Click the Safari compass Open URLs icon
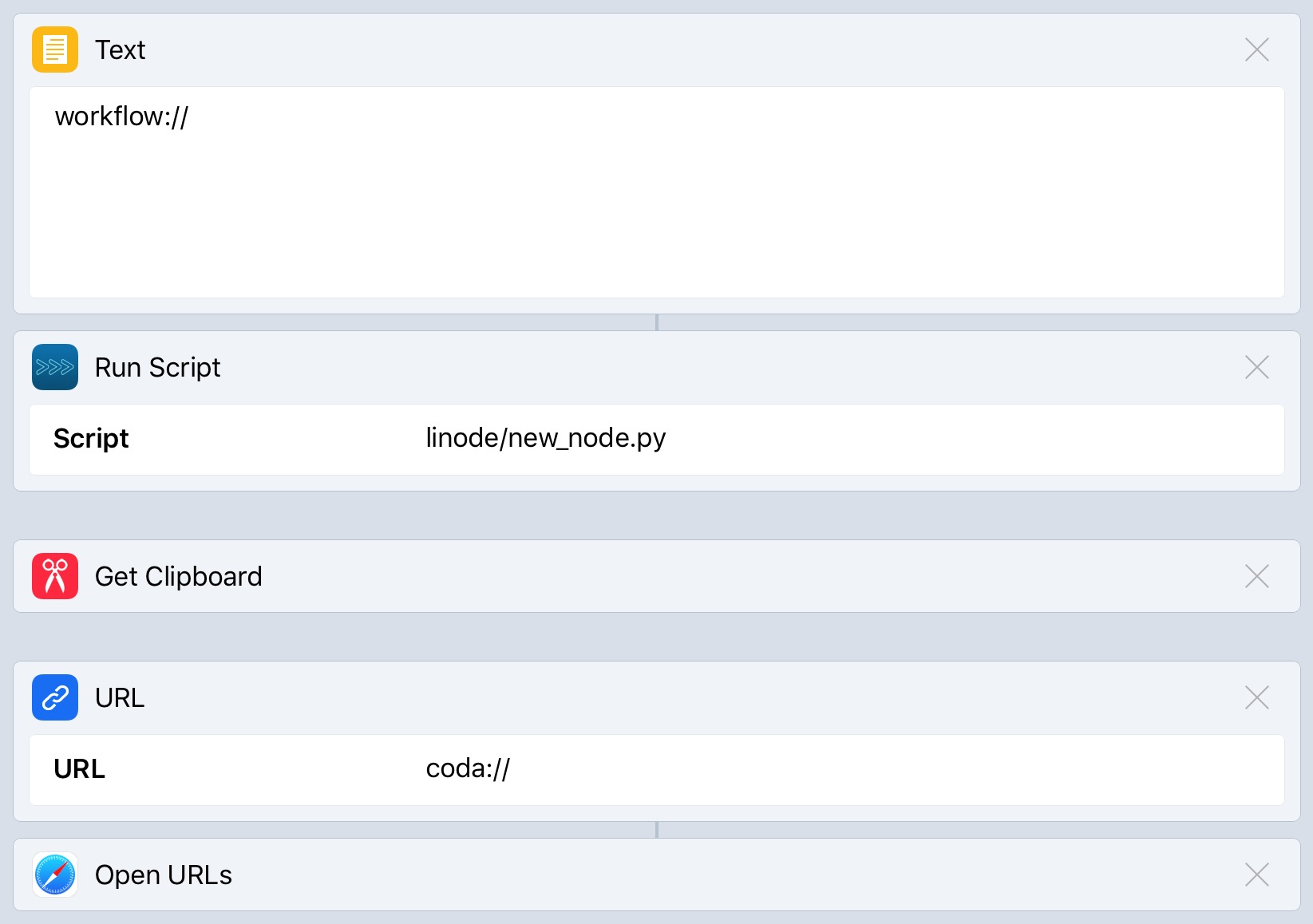The image size is (1313, 924). [55, 875]
